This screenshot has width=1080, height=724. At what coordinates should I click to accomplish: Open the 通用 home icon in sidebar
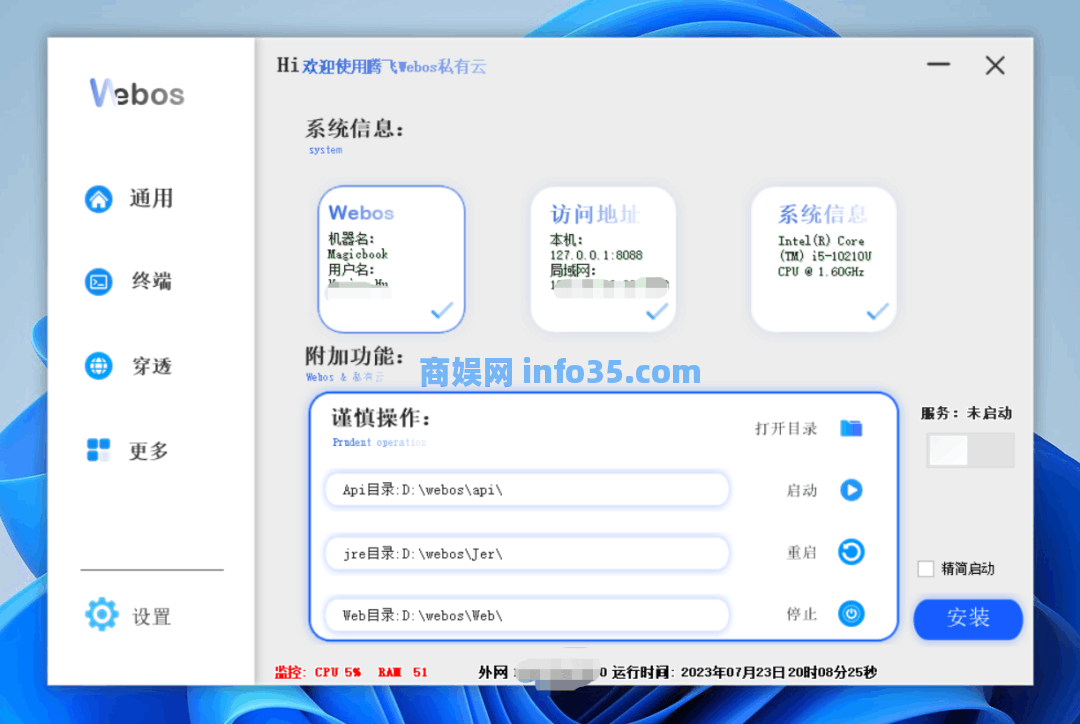pyautogui.click(x=98, y=199)
